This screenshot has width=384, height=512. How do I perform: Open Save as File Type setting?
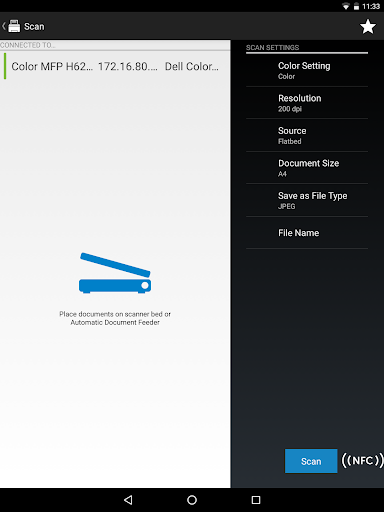pos(307,200)
